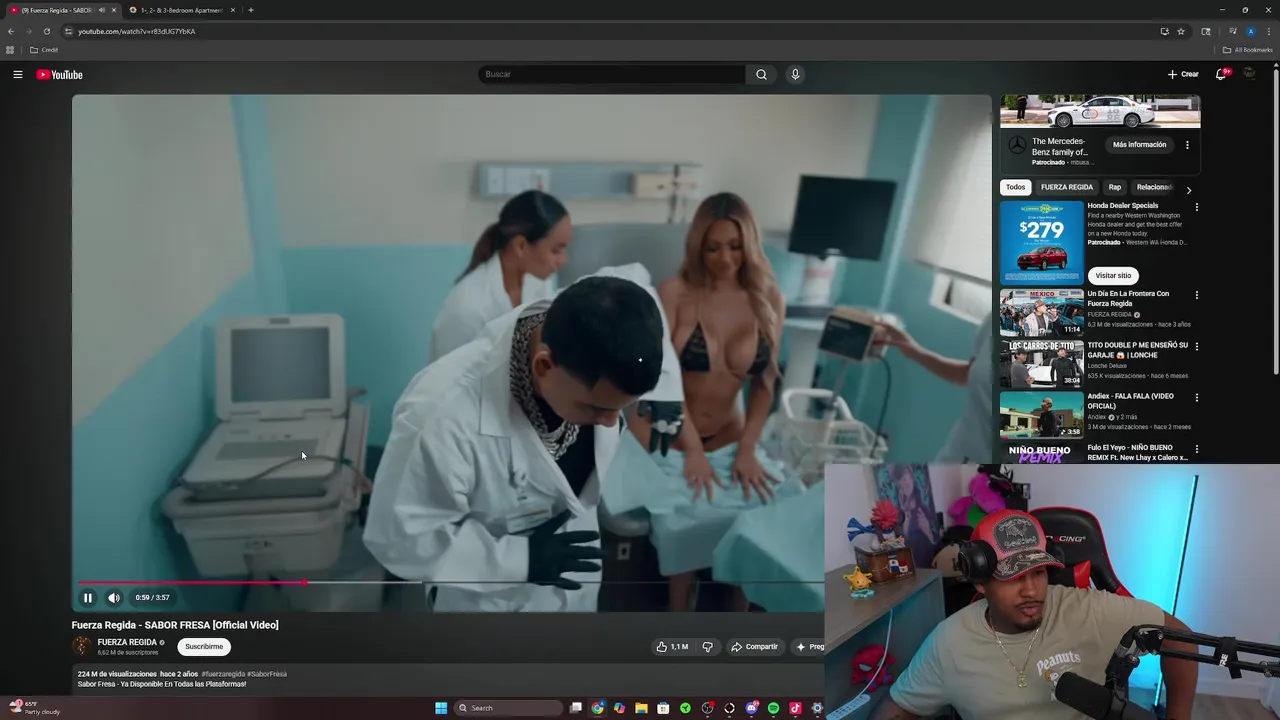Screen dimensions: 1280x720
Task: Click the #fuerzaregida hashtag
Action: tap(223, 674)
